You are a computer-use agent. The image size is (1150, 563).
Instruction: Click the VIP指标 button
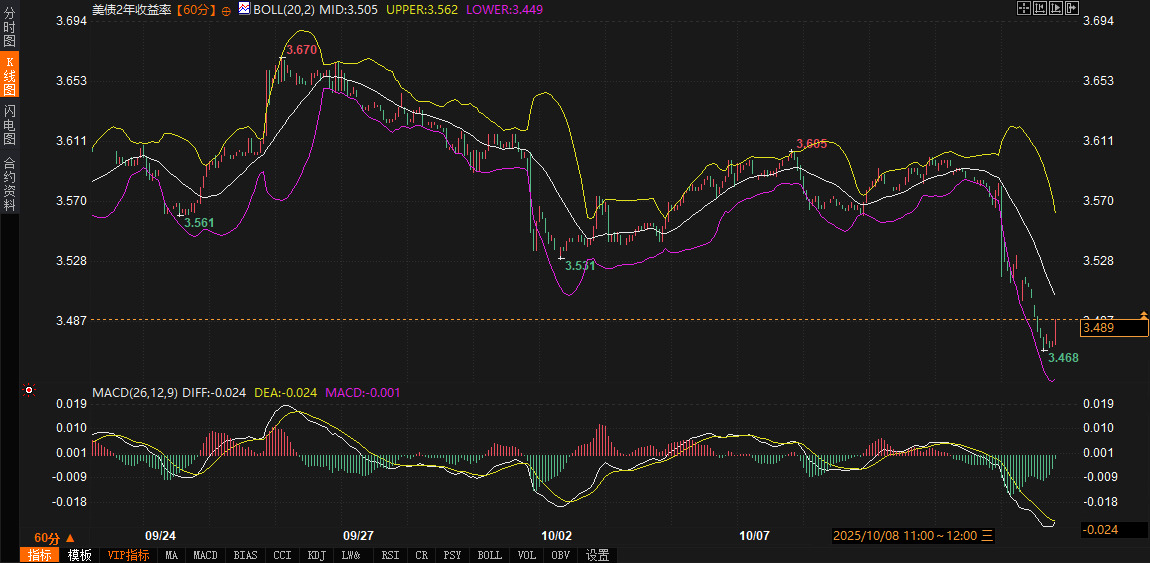pyautogui.click(x=128, y=555)
